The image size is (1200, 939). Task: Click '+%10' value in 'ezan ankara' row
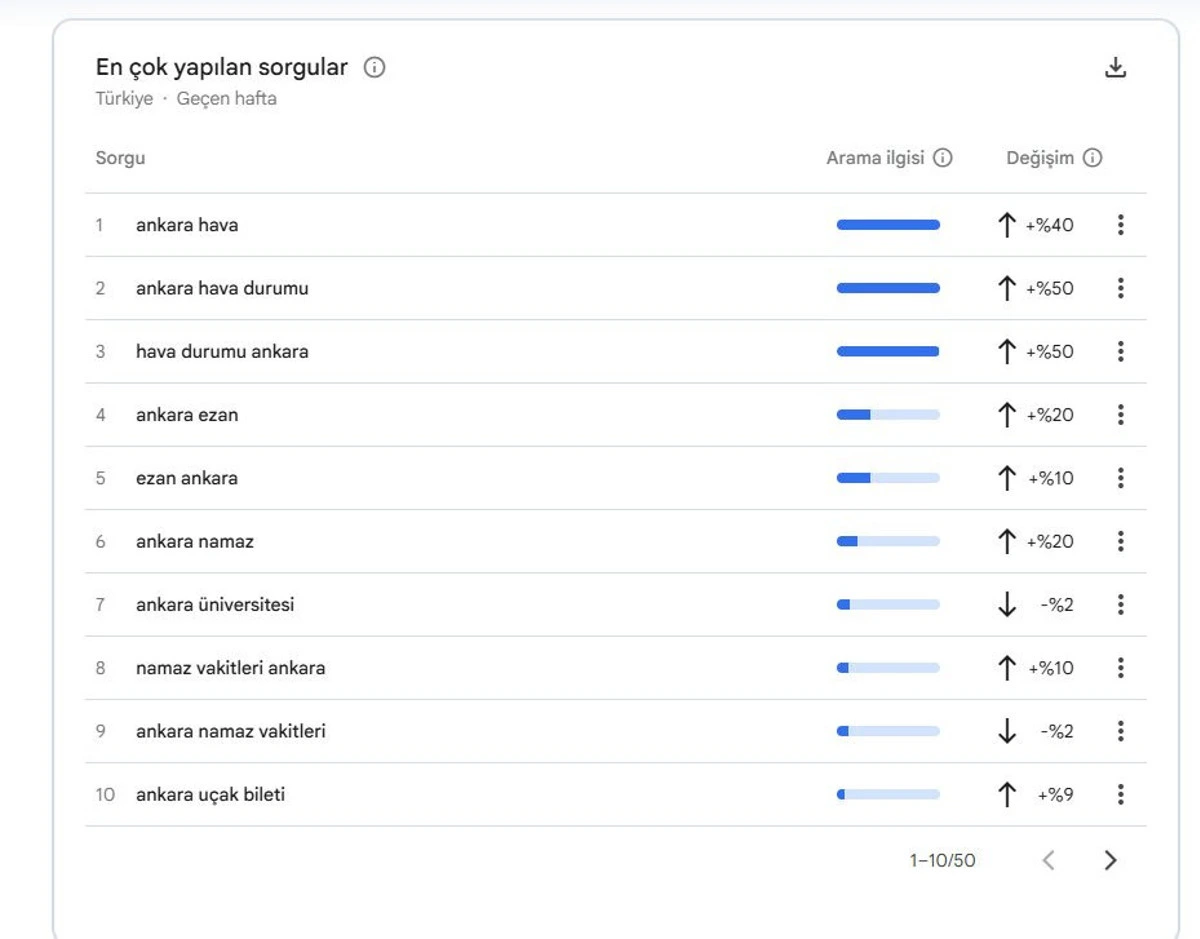[x=1051, y=478]
